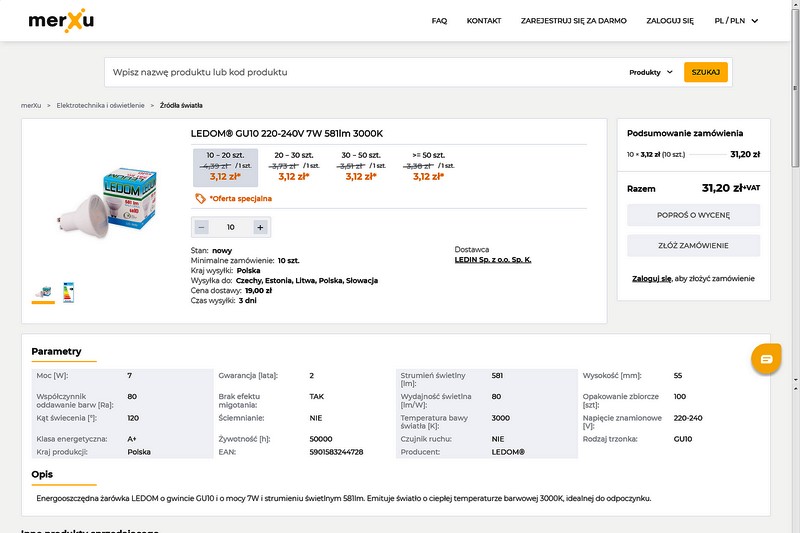Go to merXu breadcrumb link
The image size is (800, 533).
tap(31, 106)
